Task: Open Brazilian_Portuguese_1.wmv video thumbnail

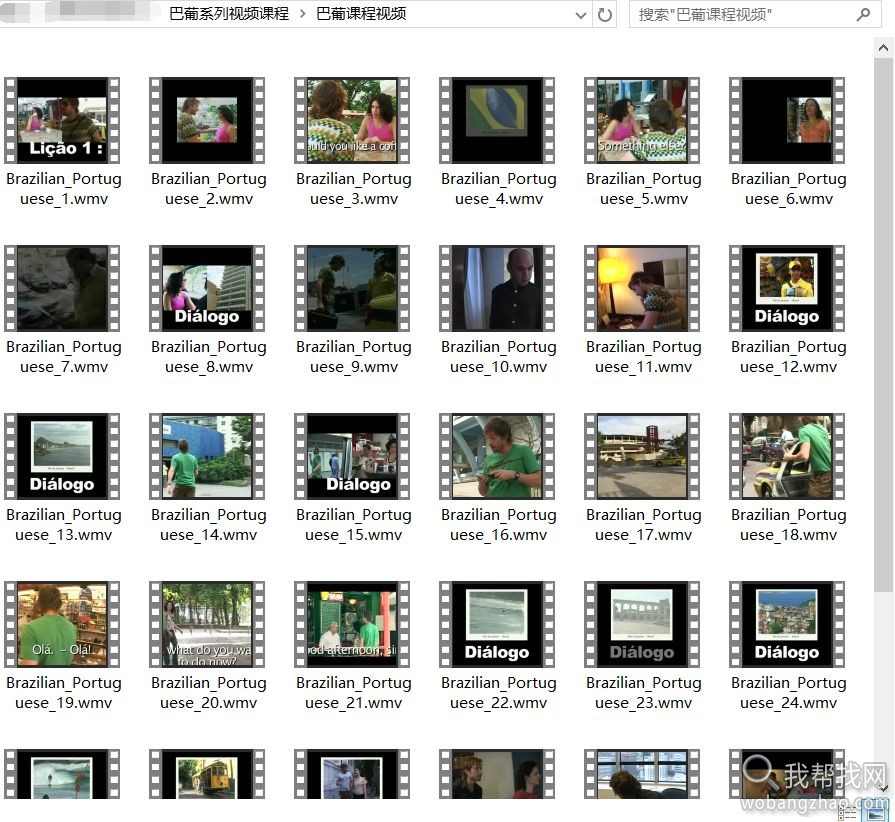Action: (x=62, y=120)
